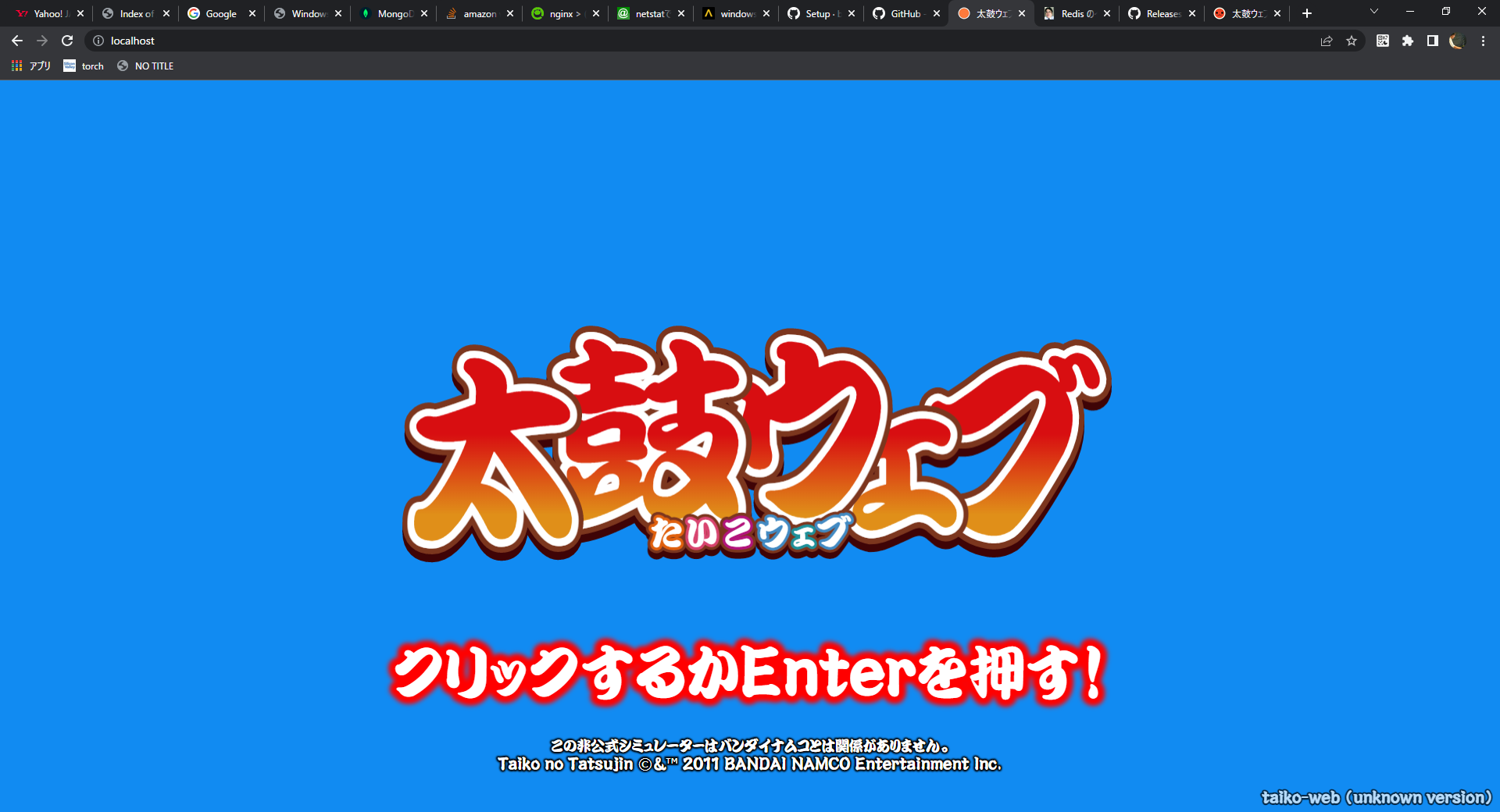Open the QR code extension icon
This screenshot has height=812, width=1500.
point(1383,41)
